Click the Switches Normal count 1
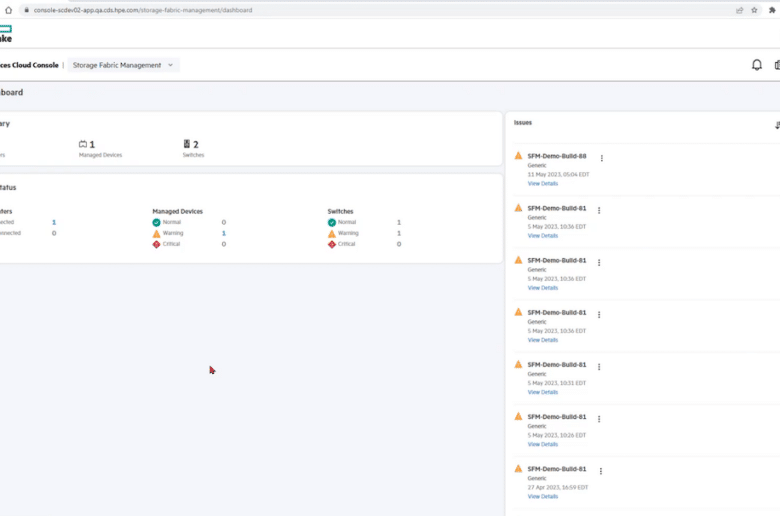Viewport: 780px width, 516px height. pyautogui.click(x=398, y=222)
